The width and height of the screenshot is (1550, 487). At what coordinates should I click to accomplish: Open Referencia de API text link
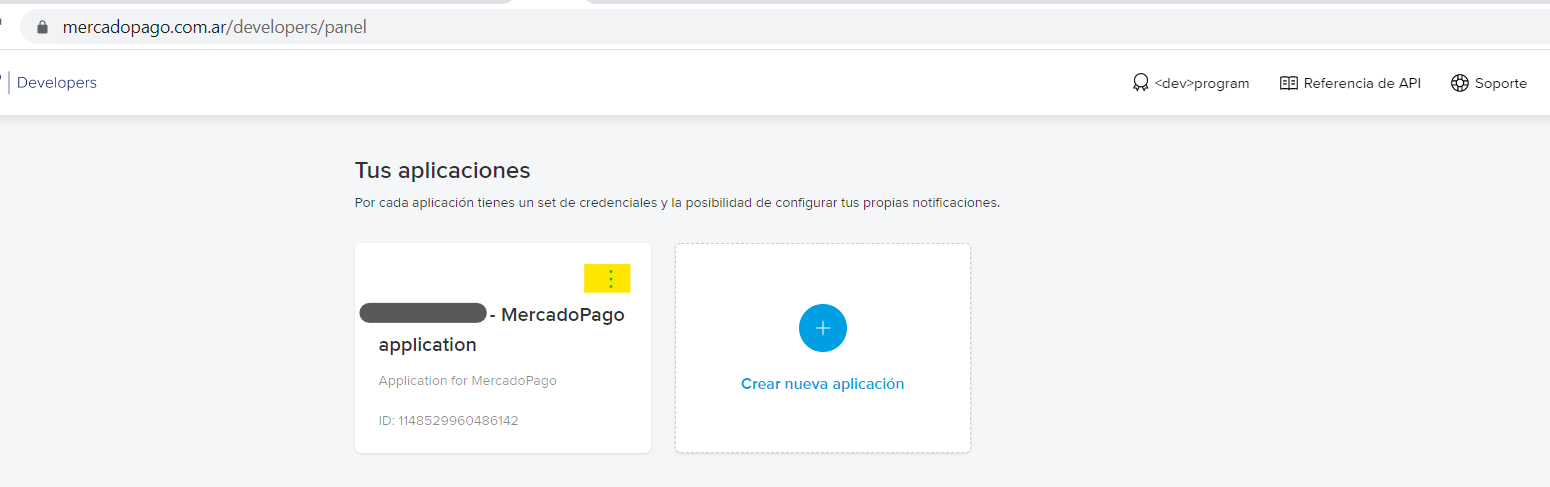1361,84
